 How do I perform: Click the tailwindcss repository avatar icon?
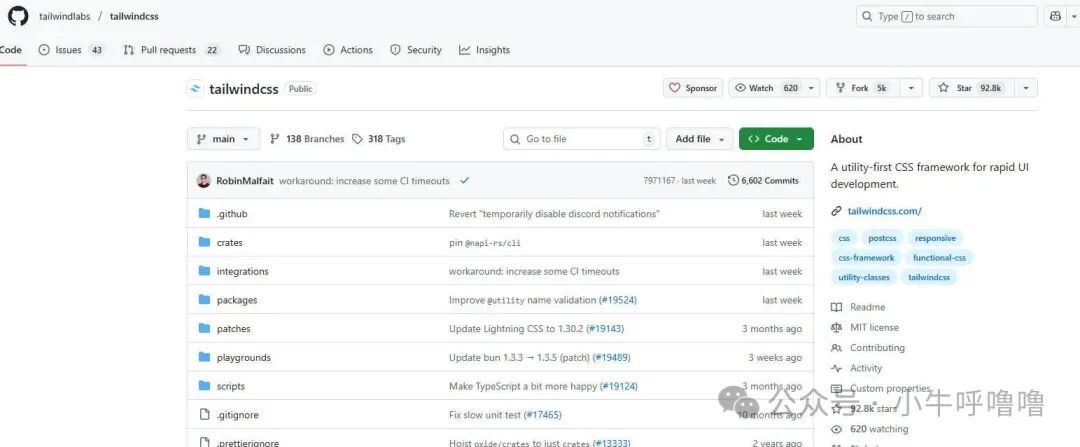196,89
